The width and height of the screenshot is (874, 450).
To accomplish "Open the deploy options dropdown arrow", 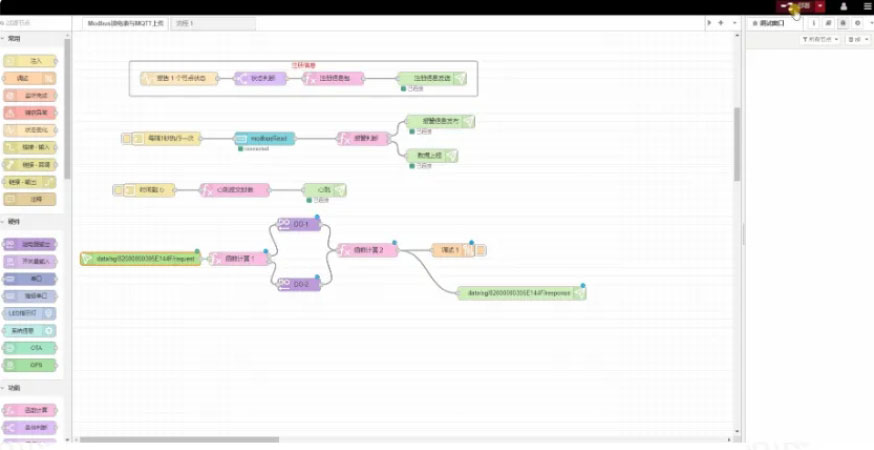I will [820, 6].
